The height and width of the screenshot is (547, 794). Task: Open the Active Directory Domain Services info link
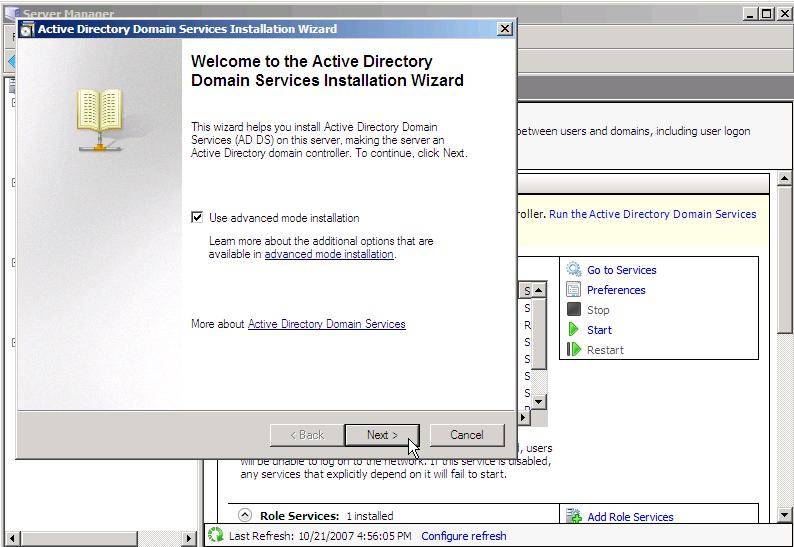[x=327, y=324]
